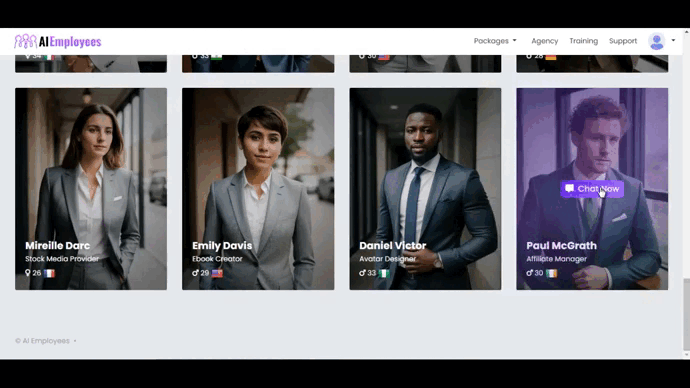Open the Training page
This screenshot has width=690, height=388.
click(x=584, y=41)
